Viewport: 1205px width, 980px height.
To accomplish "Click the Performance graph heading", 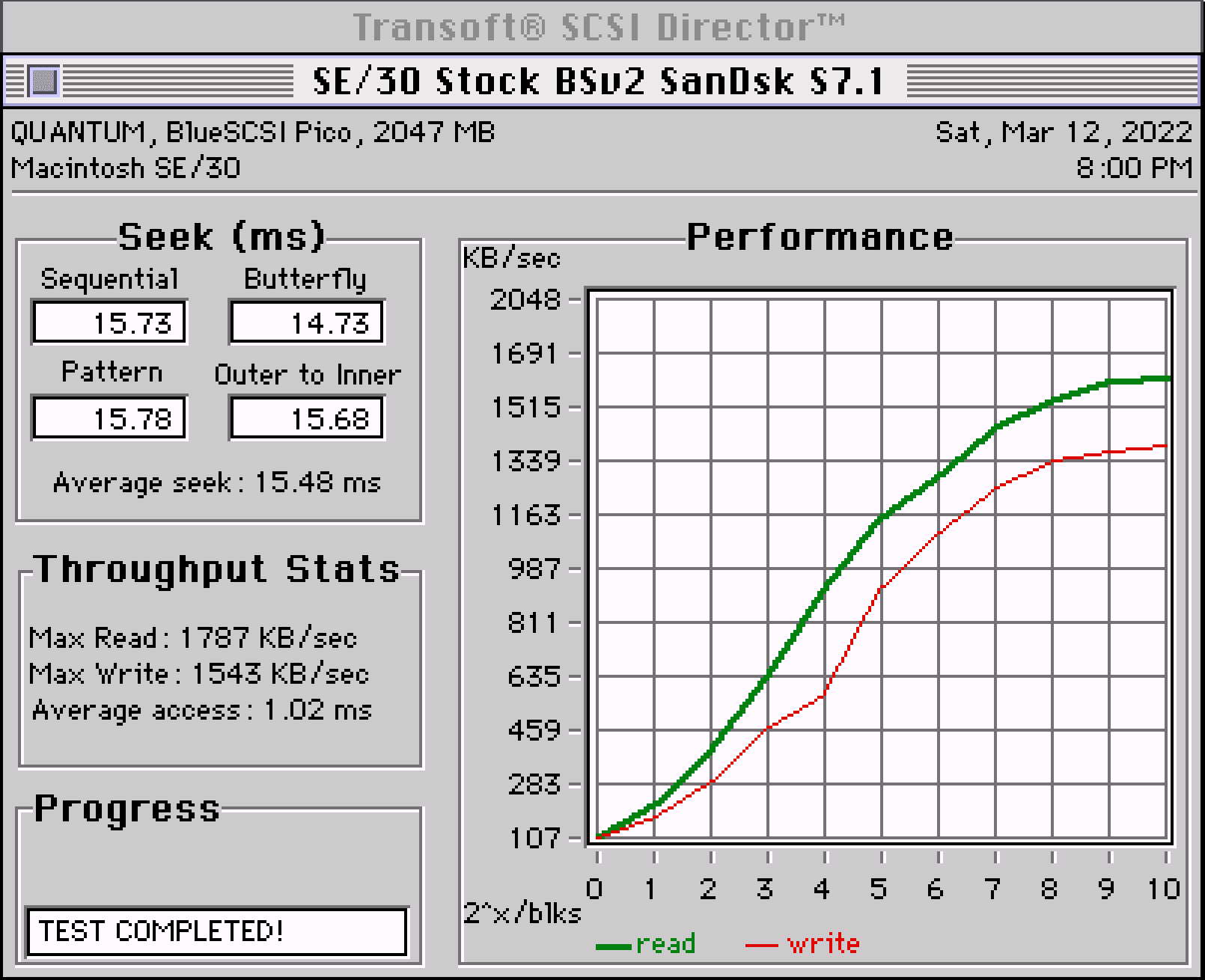I will (820, 237).
